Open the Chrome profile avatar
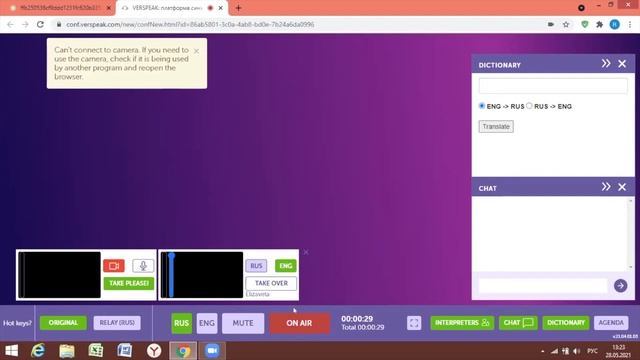 coord(614,24)
